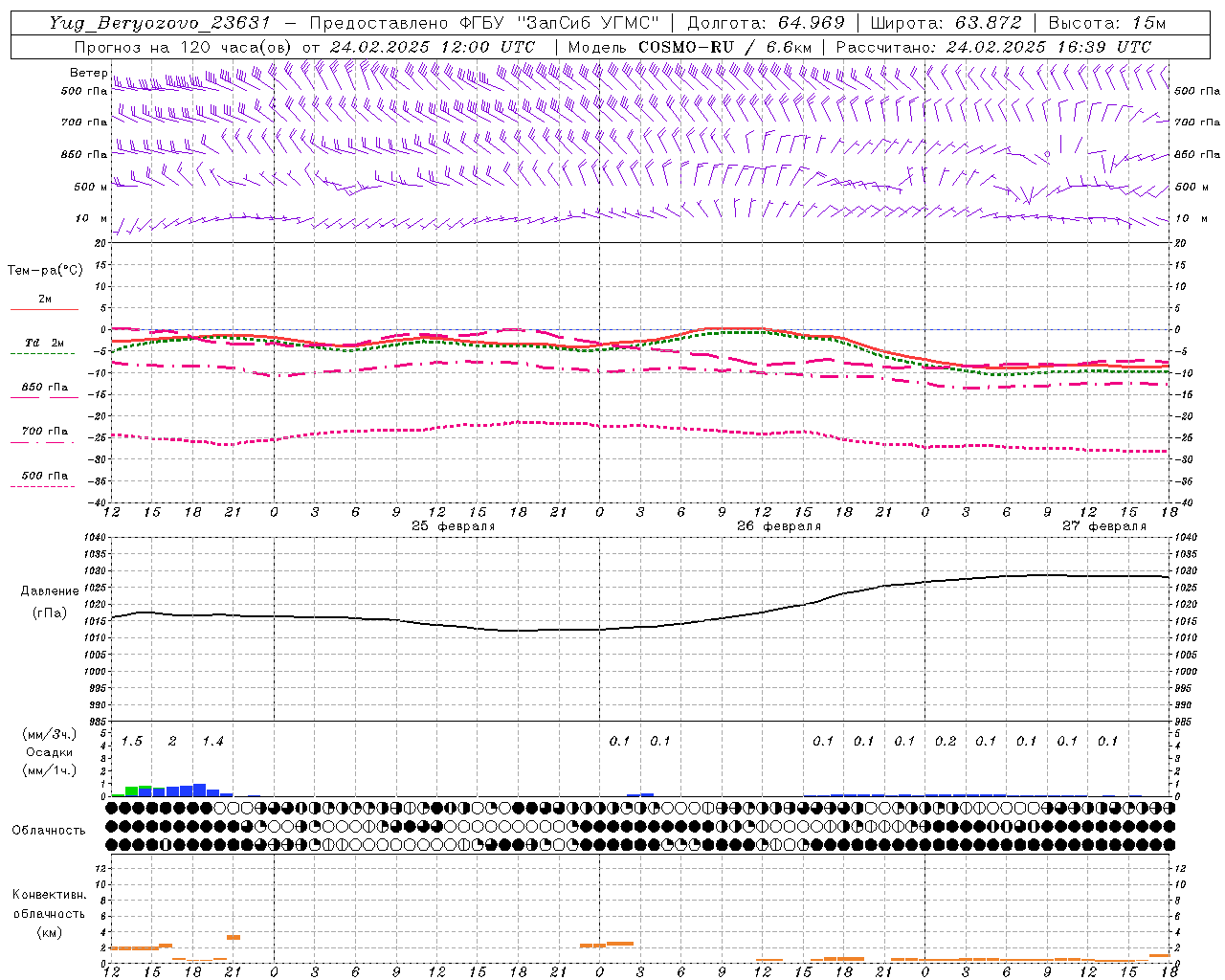Click the 'Ветер' wind panel label

pos(88,73)
